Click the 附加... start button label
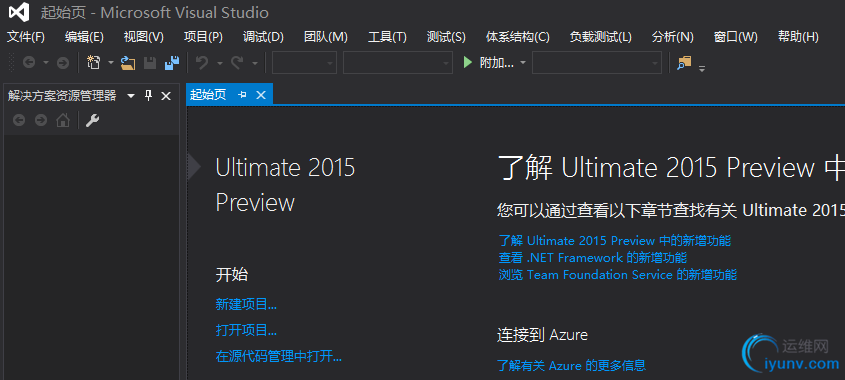The height and width of the screenshot is (380, 845). click(496, 63)
